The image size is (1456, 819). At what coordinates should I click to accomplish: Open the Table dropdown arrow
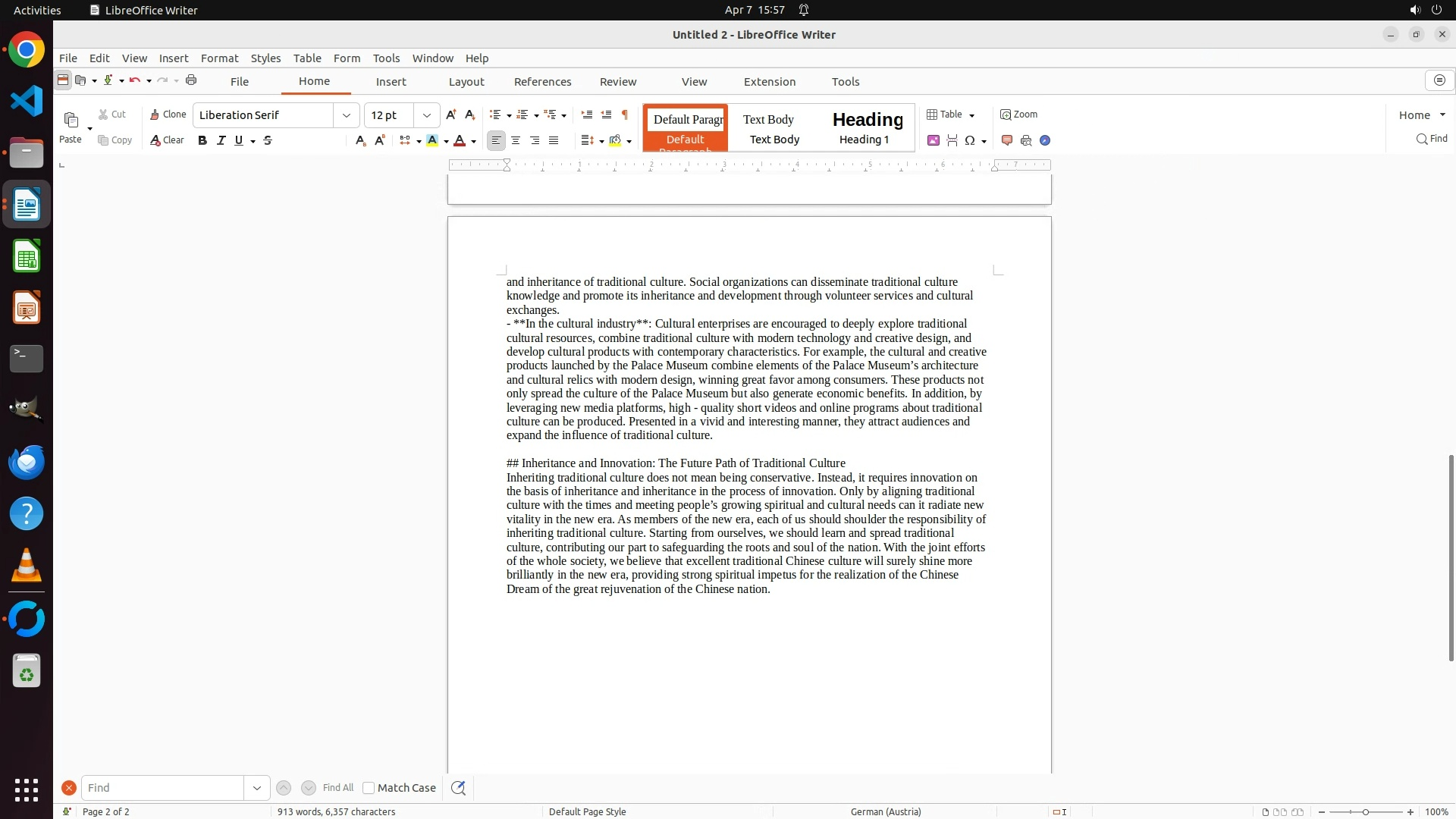tap(972, 115)
